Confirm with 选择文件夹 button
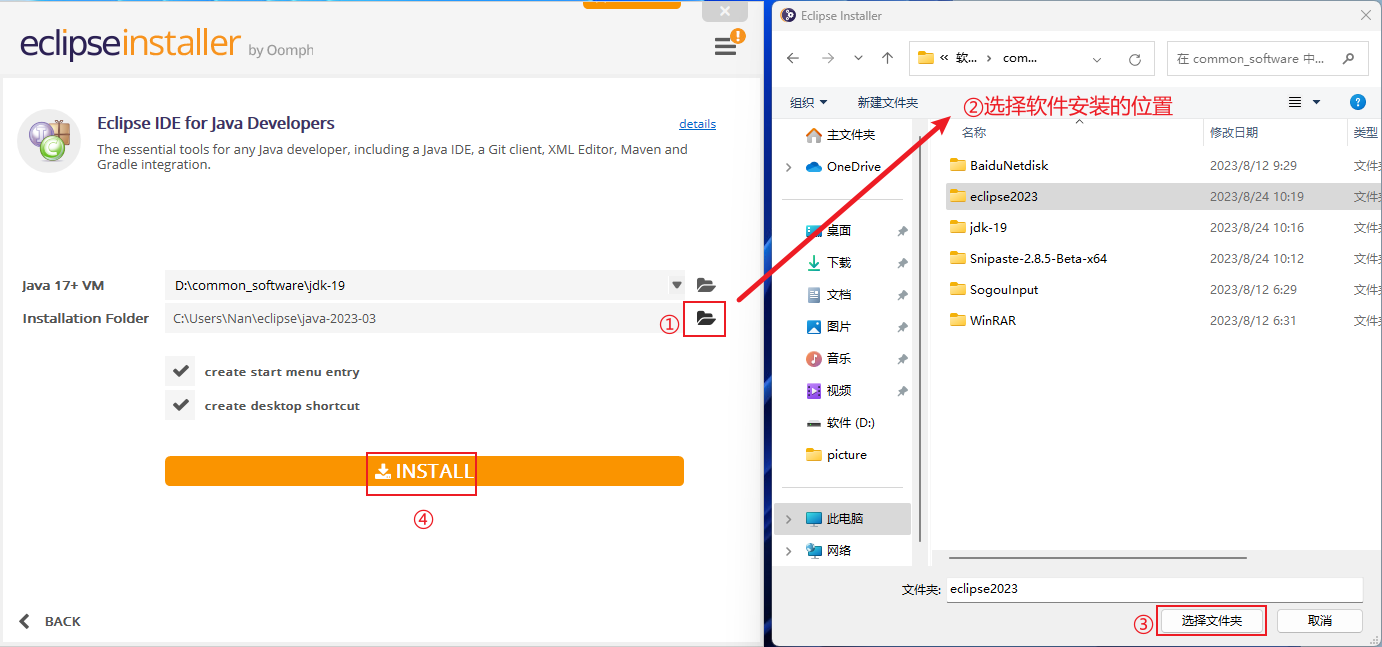The image size is (1382, 647). [1212, 621]
